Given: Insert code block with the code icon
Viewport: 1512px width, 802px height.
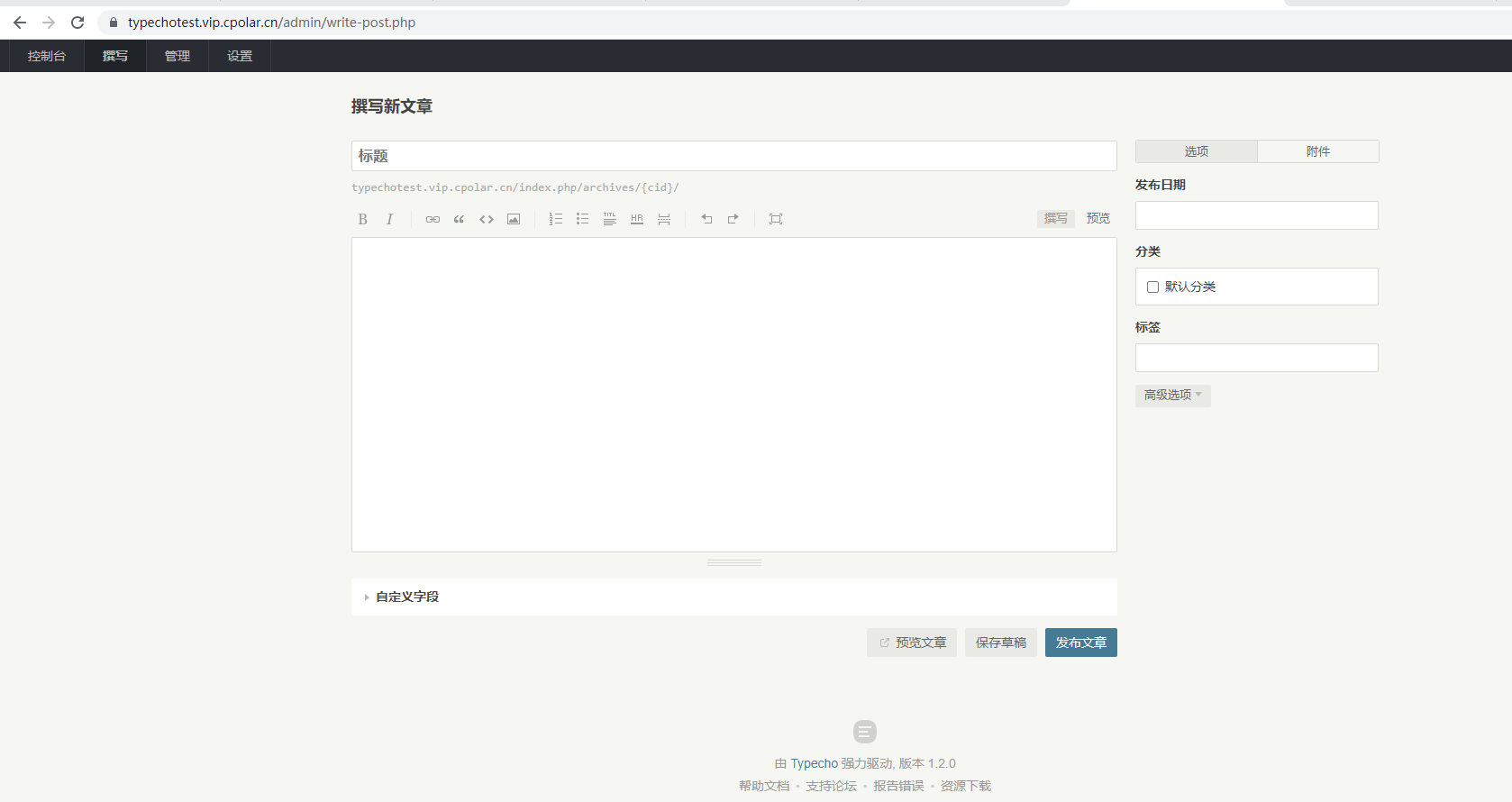Looking at the screenshot, I should pos(487,219).
